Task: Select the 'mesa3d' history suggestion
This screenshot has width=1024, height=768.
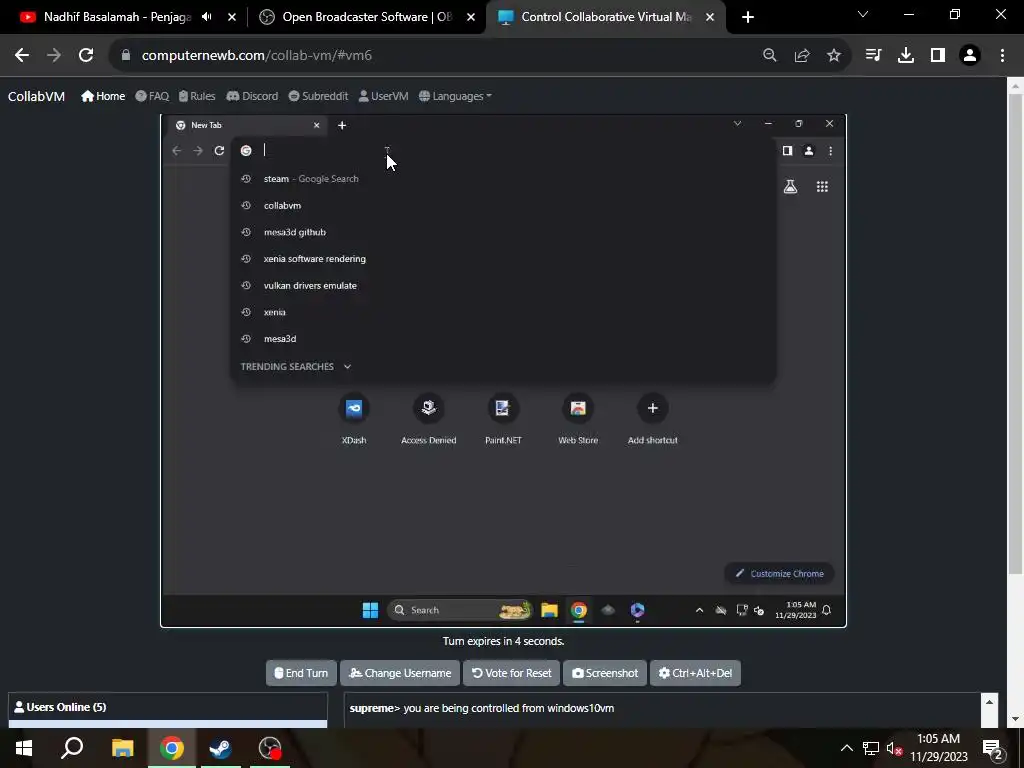Action: (503, 338)
